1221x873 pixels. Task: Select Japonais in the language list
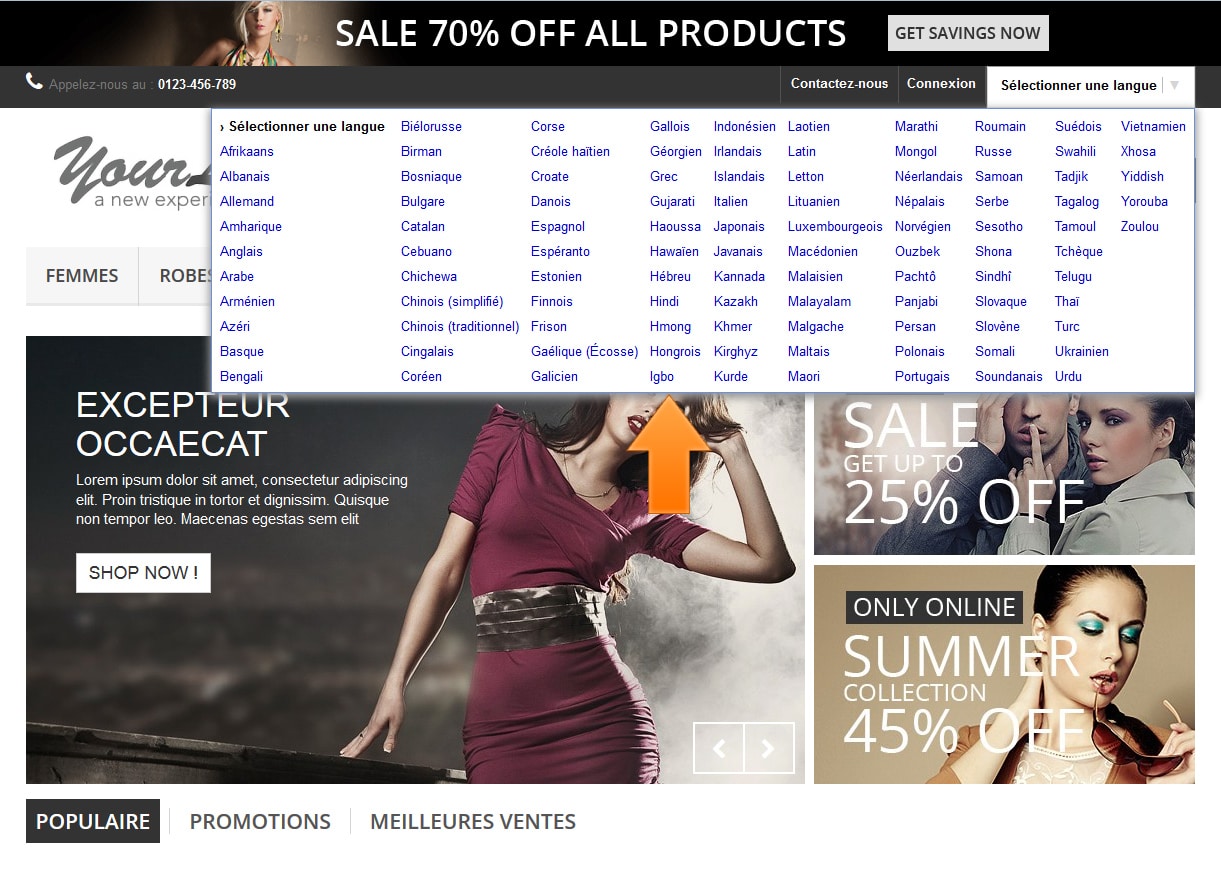[x=739, y=226]
